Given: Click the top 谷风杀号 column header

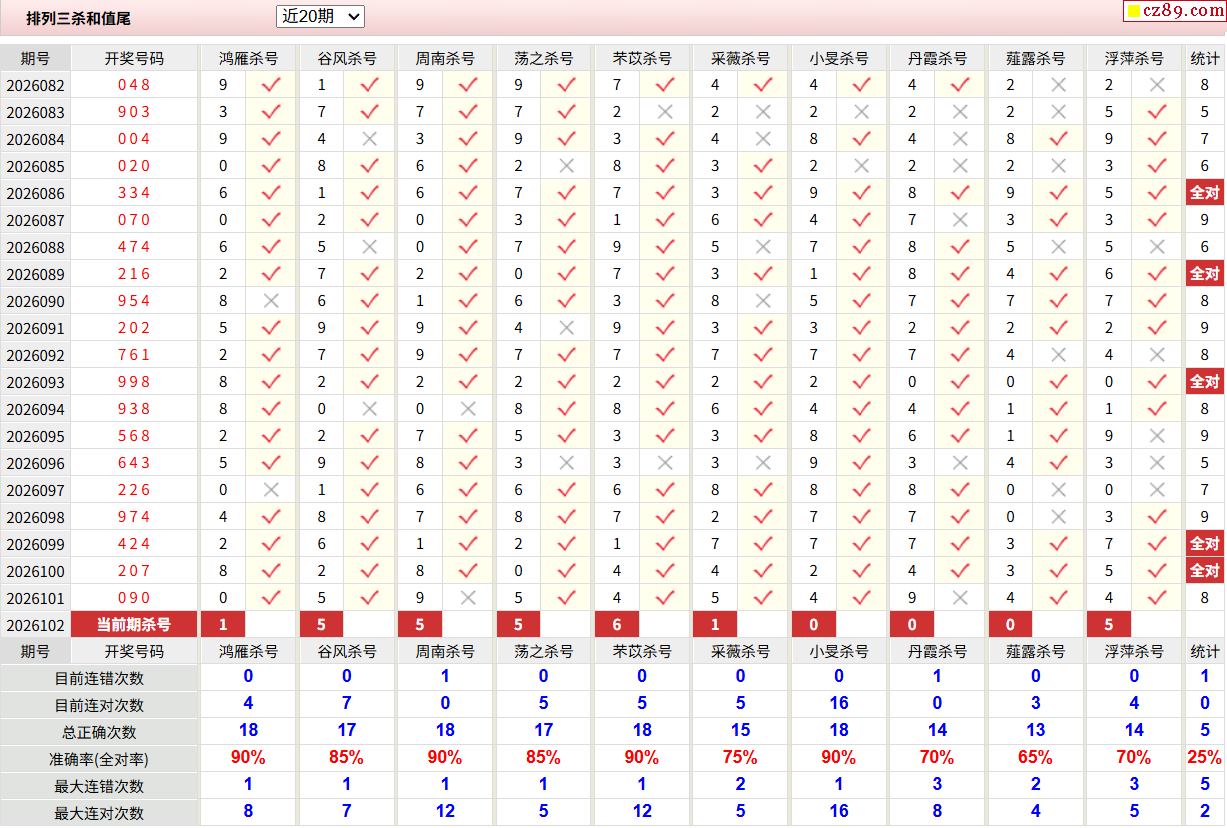Looking at the screenshot, I should click(347, 58).
